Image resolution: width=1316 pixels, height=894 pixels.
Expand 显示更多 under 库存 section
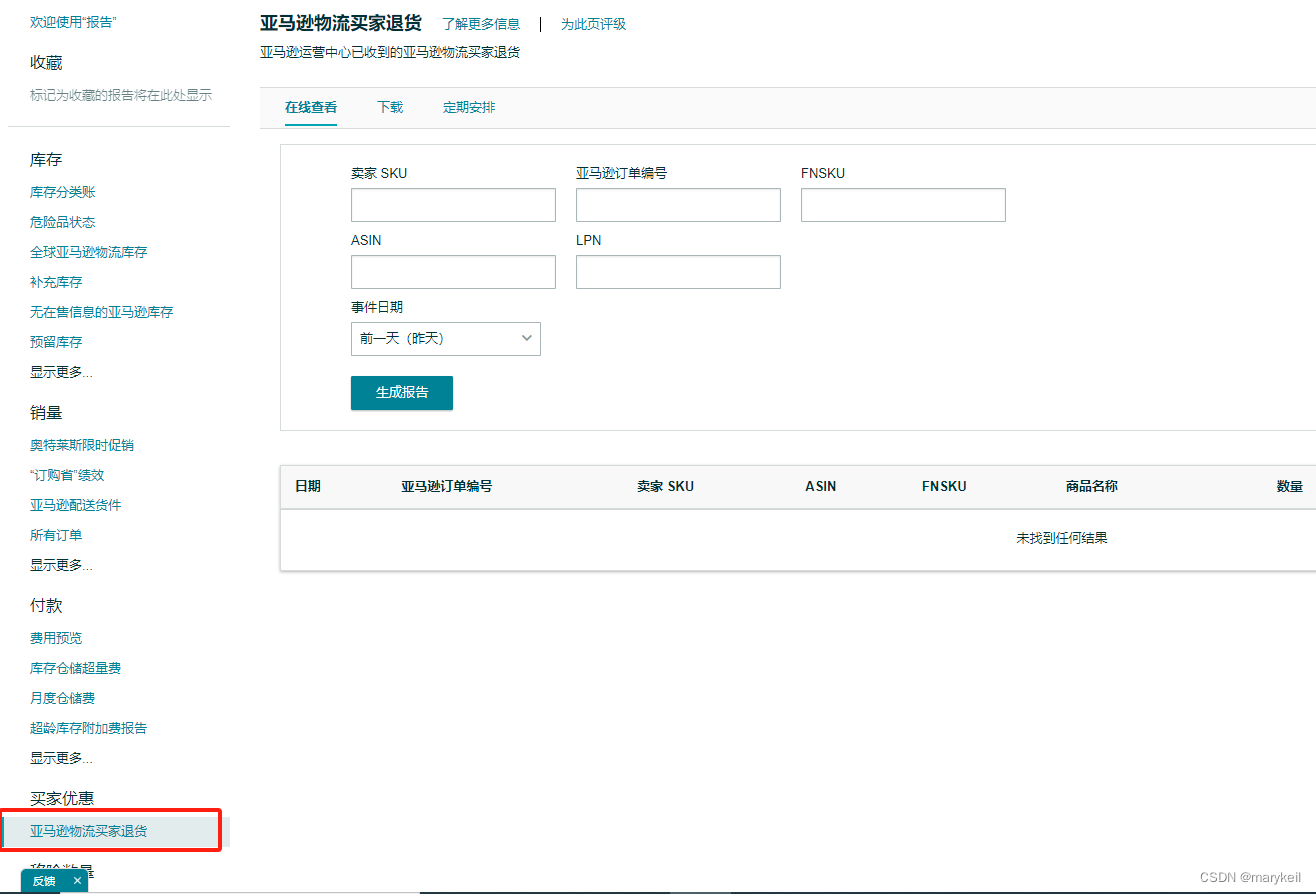click(61, 372)
